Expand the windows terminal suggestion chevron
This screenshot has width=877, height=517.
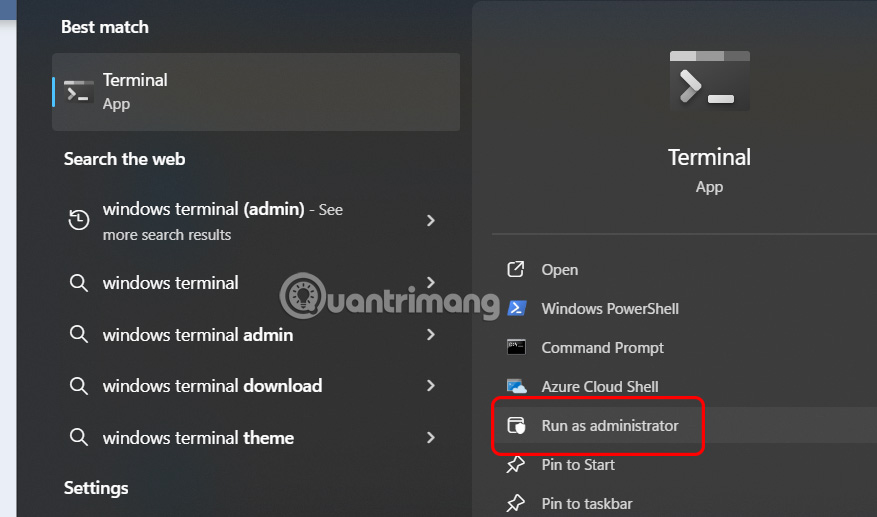pyautogui.click(x=431, y=283)
